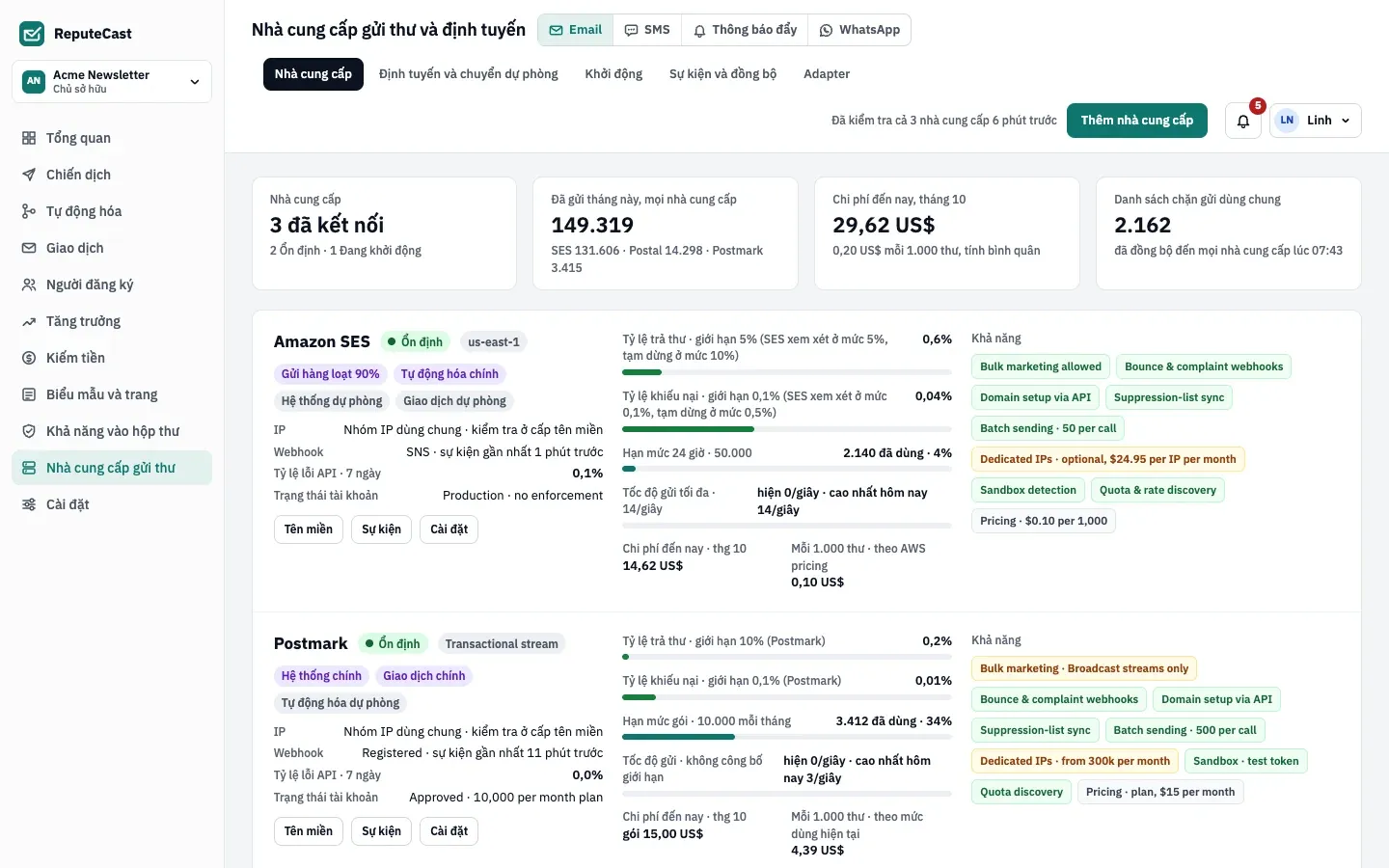This screenshot has width=1389, height=868.
Task: Switch channel to Thông báo đẩy
Action: click(746, 30)
